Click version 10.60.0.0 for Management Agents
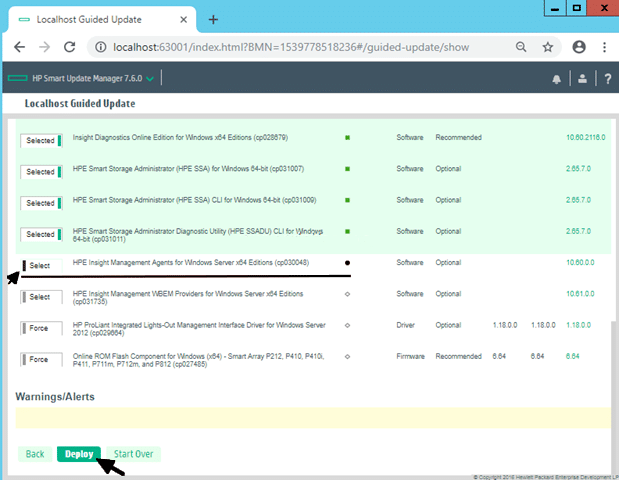Viewport: 619px width, 480px height. tap(580, 262)
